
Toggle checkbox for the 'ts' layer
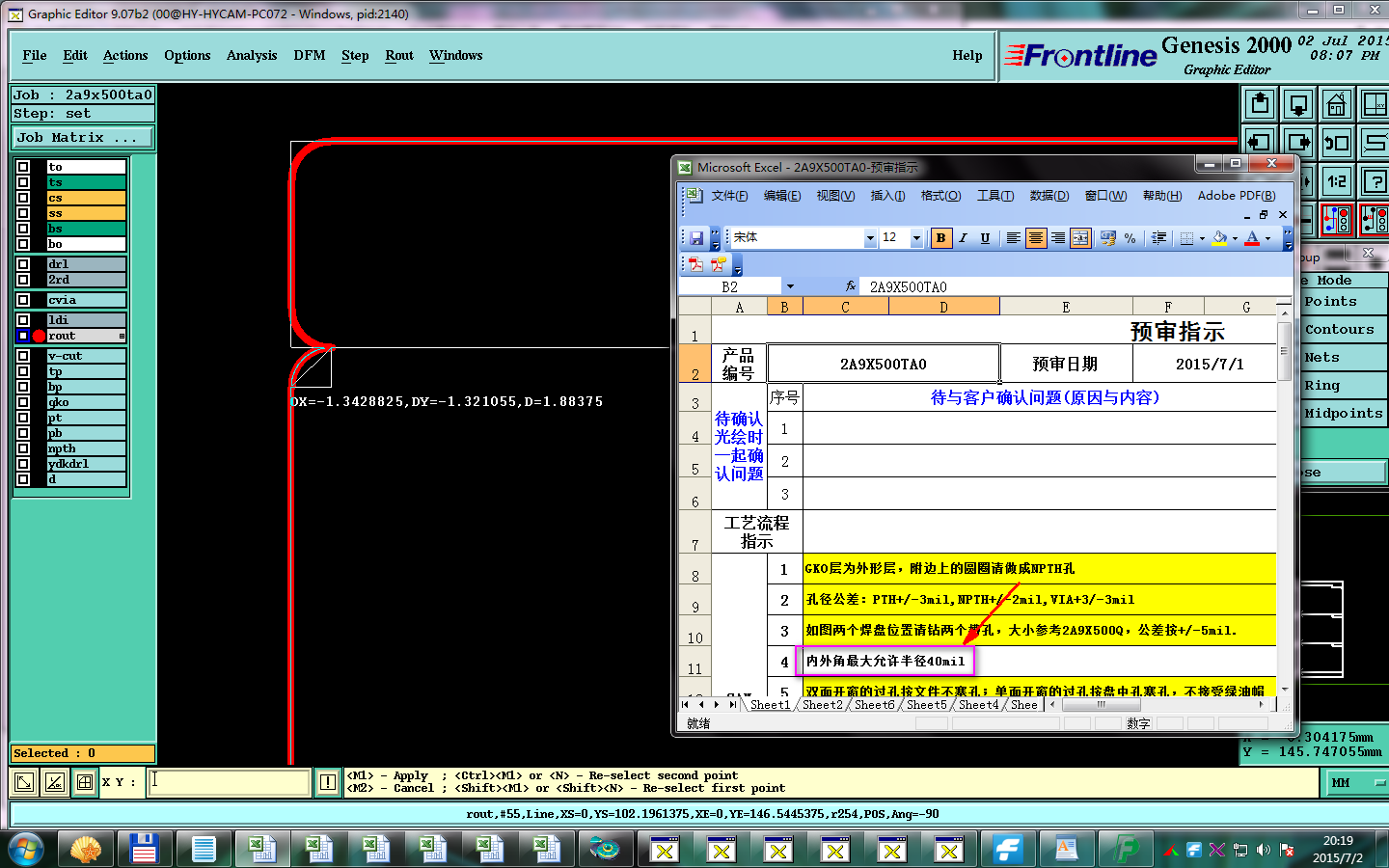23,182
